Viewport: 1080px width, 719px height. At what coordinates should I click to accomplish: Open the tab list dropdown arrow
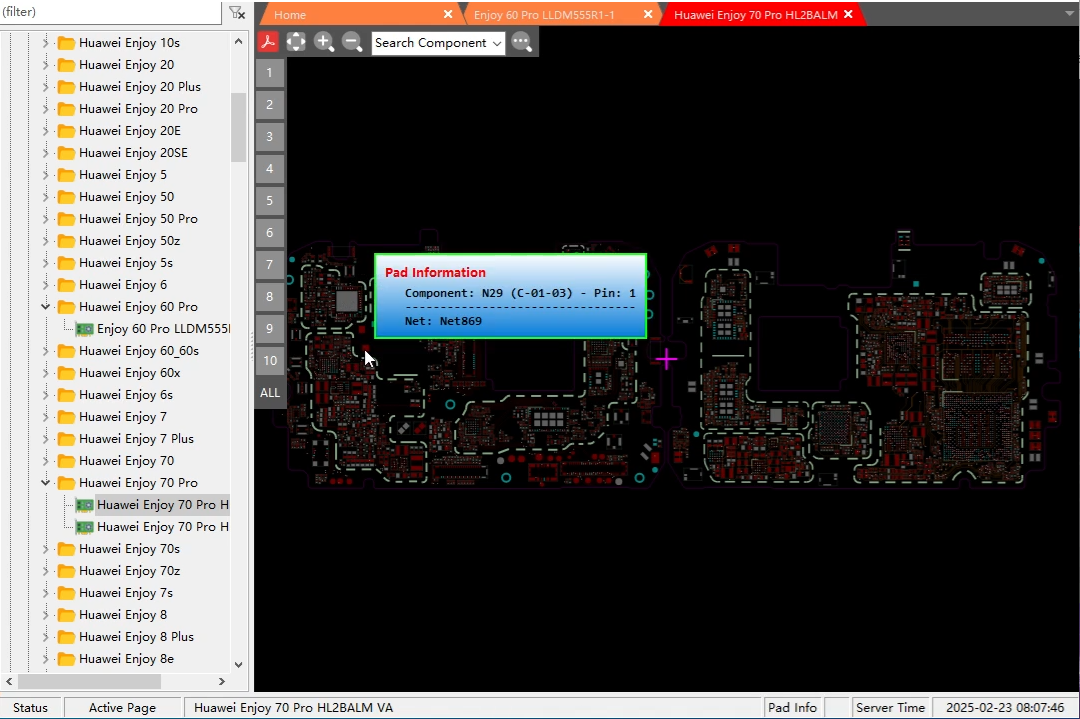(1070, 14)
